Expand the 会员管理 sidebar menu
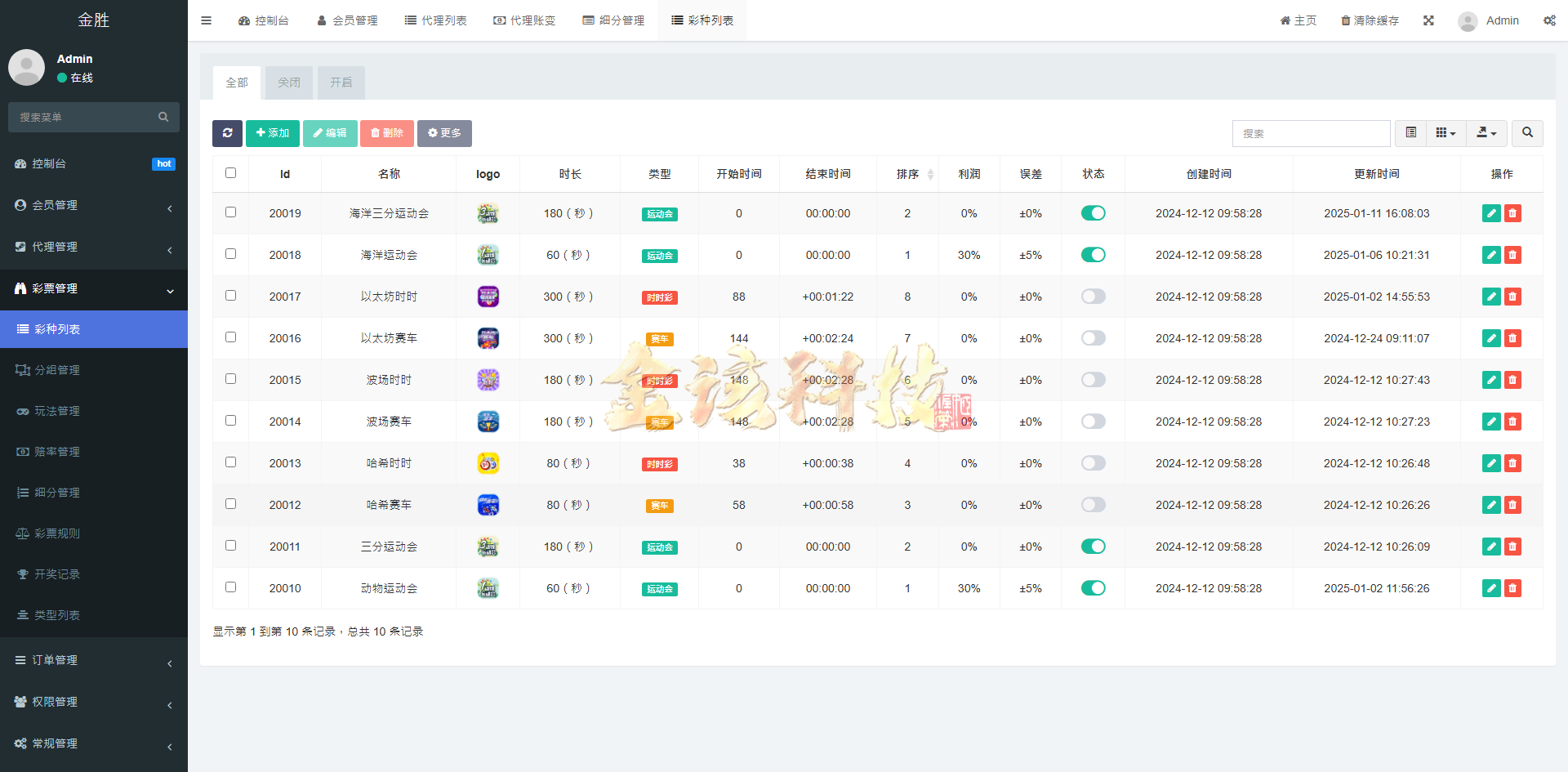 pyautogui.click(x=94, y=205)
